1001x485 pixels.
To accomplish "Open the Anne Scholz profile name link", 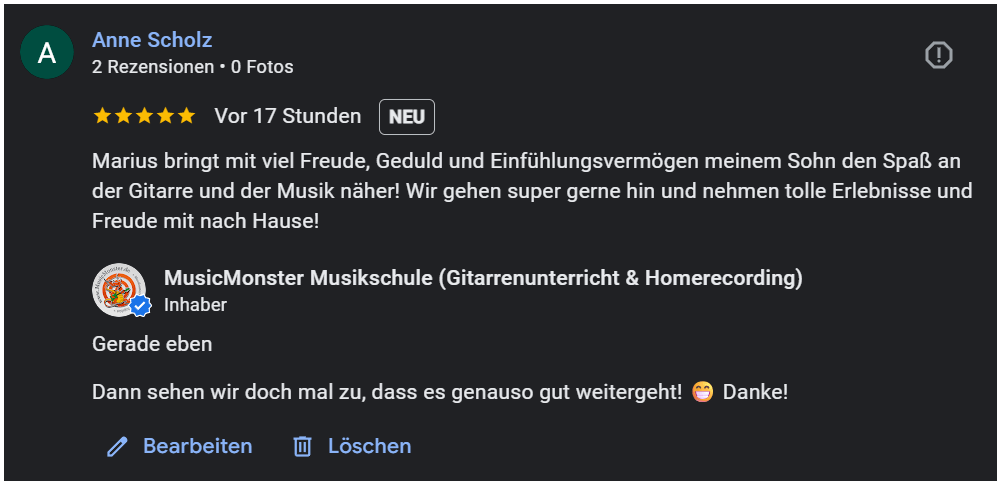I will (x=152, y=40).
